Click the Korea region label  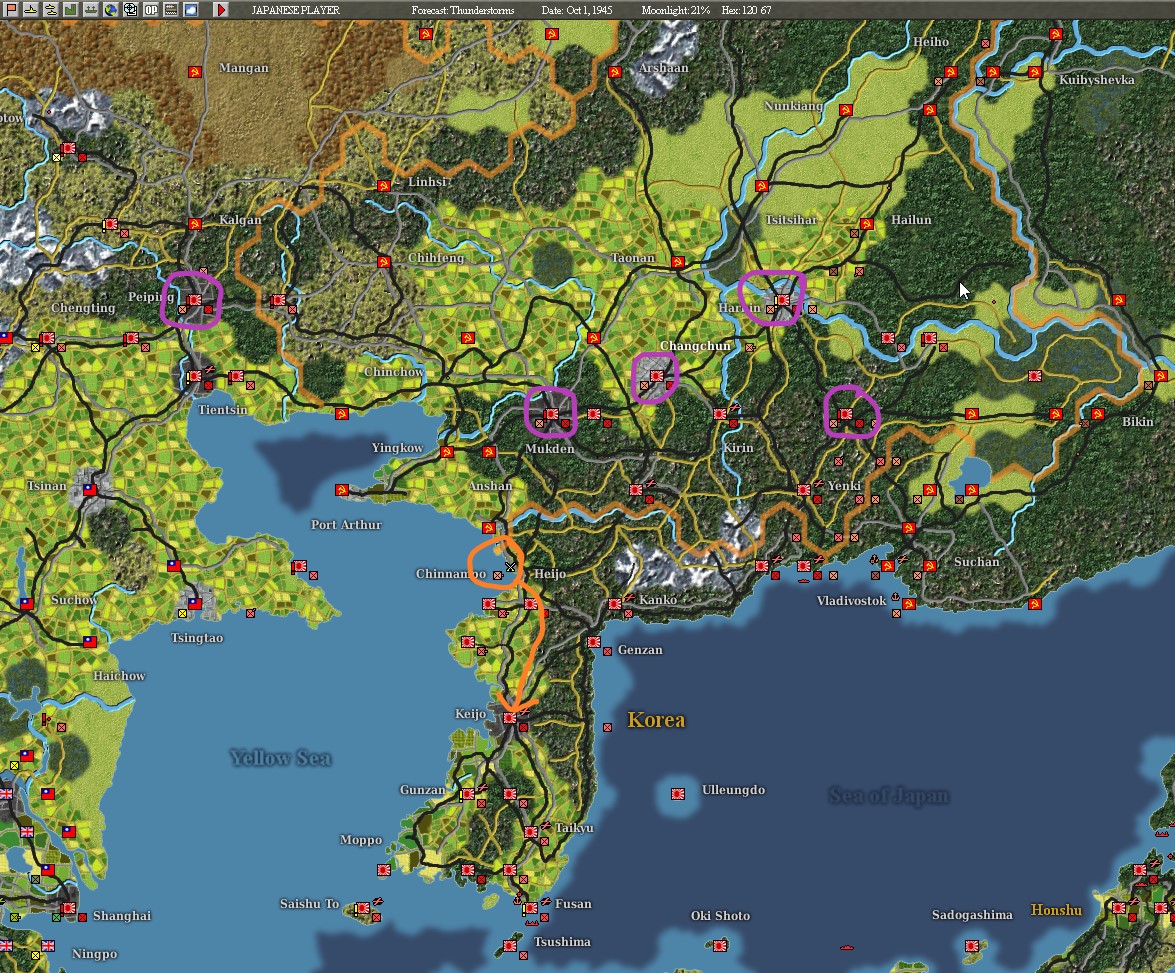tap(656, 720)
